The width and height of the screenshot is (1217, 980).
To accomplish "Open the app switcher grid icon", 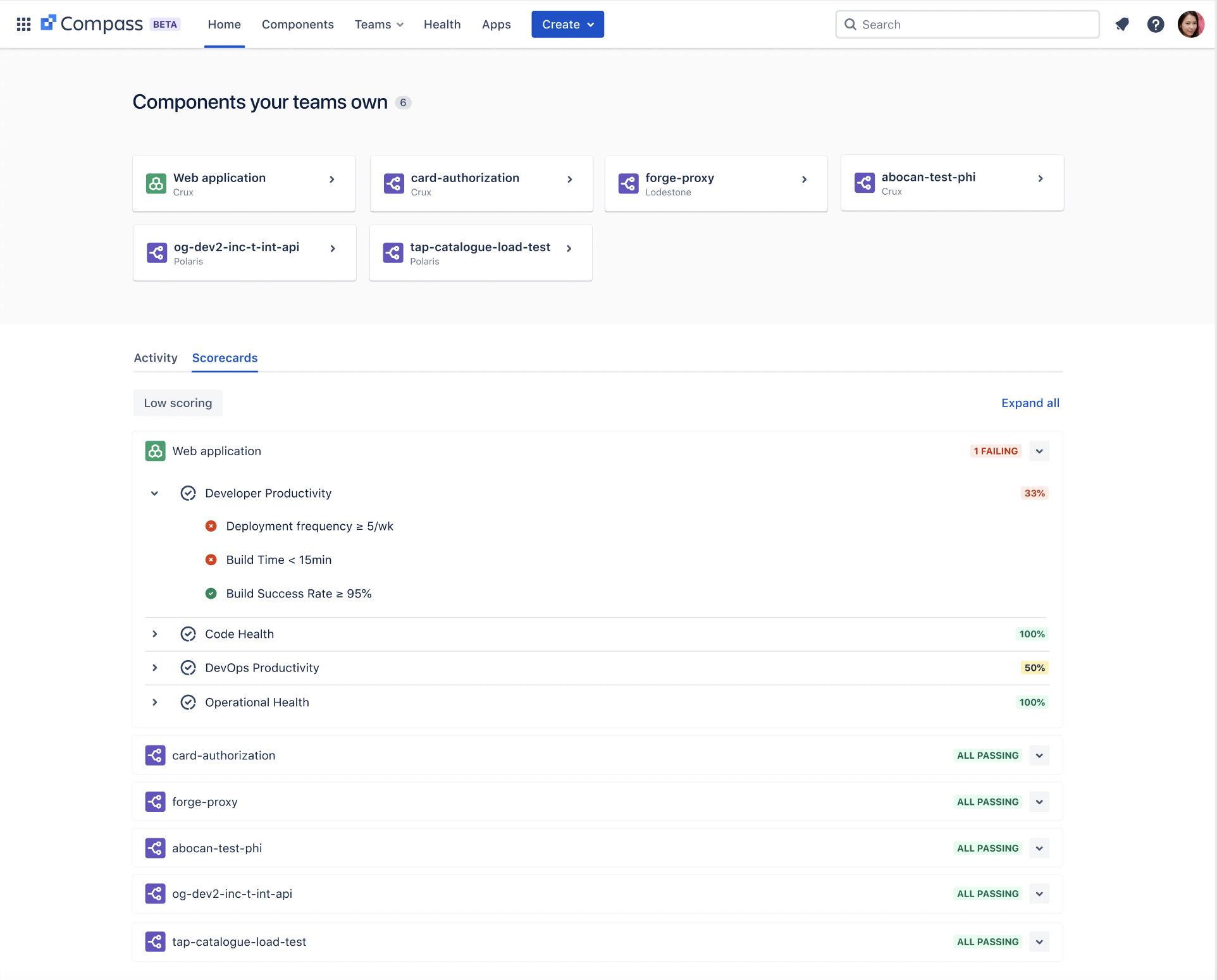I will (x=23, y=24).
